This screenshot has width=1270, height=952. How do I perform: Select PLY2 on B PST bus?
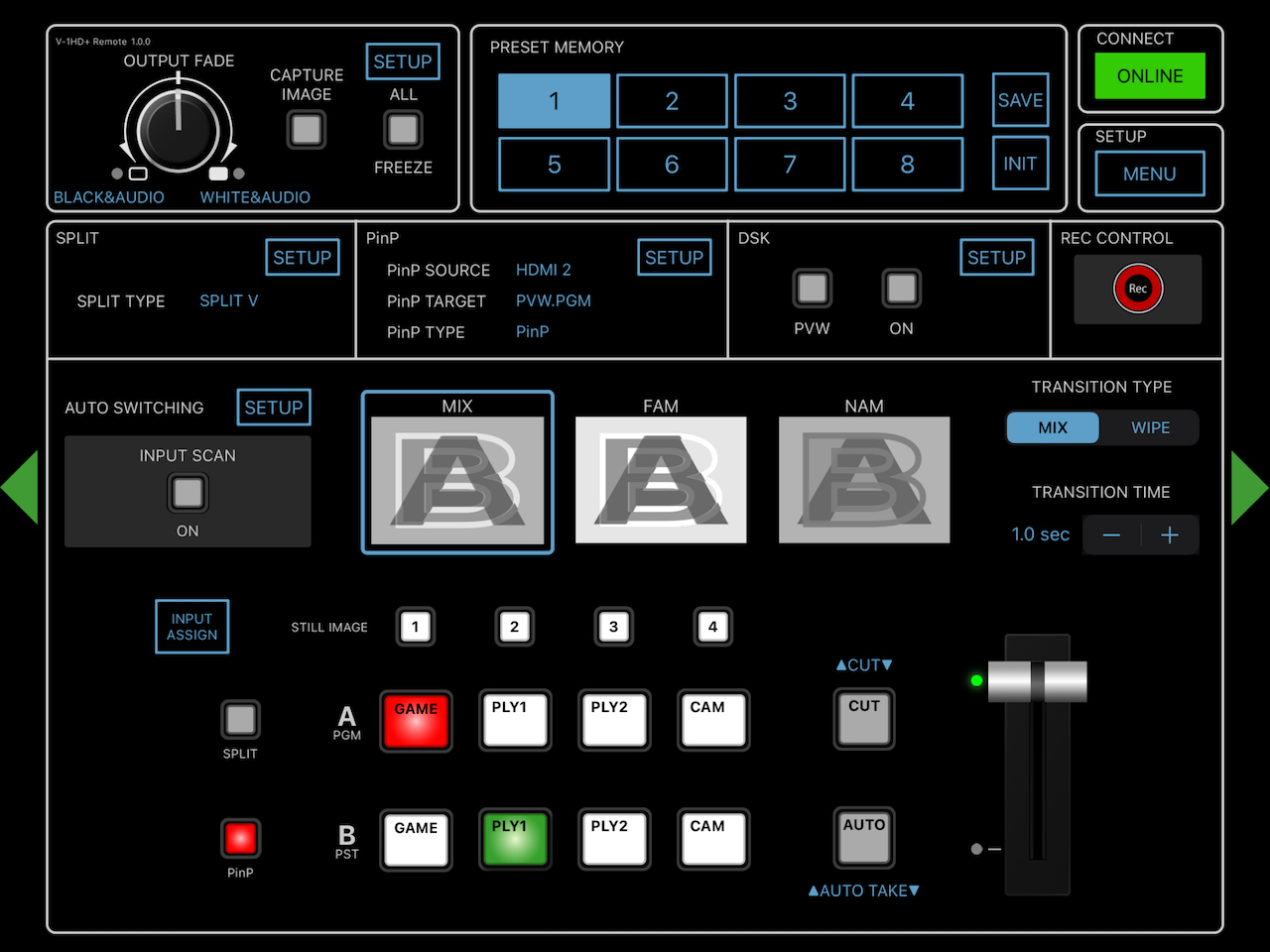614,839
